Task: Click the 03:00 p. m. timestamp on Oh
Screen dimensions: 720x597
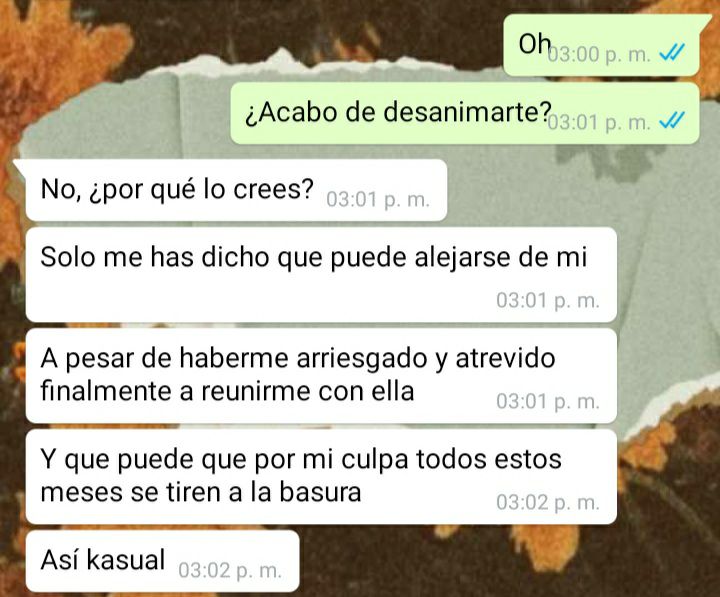Action: [600, 54]
